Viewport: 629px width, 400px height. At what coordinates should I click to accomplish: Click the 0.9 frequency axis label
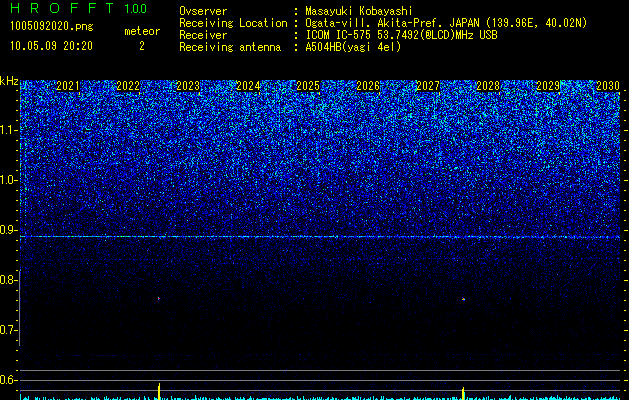(x=7, y=230)
